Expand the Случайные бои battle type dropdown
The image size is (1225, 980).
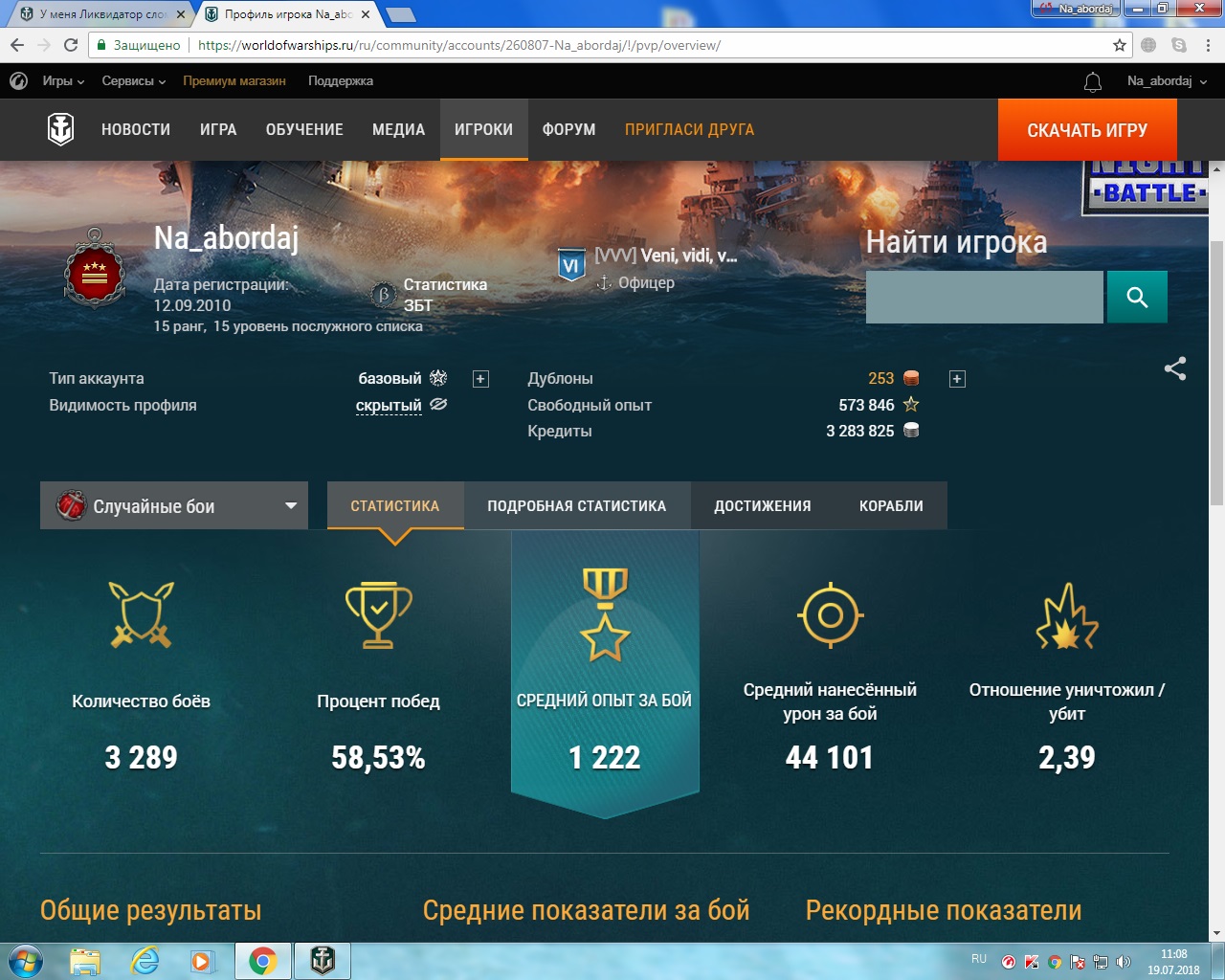[174, 505]
